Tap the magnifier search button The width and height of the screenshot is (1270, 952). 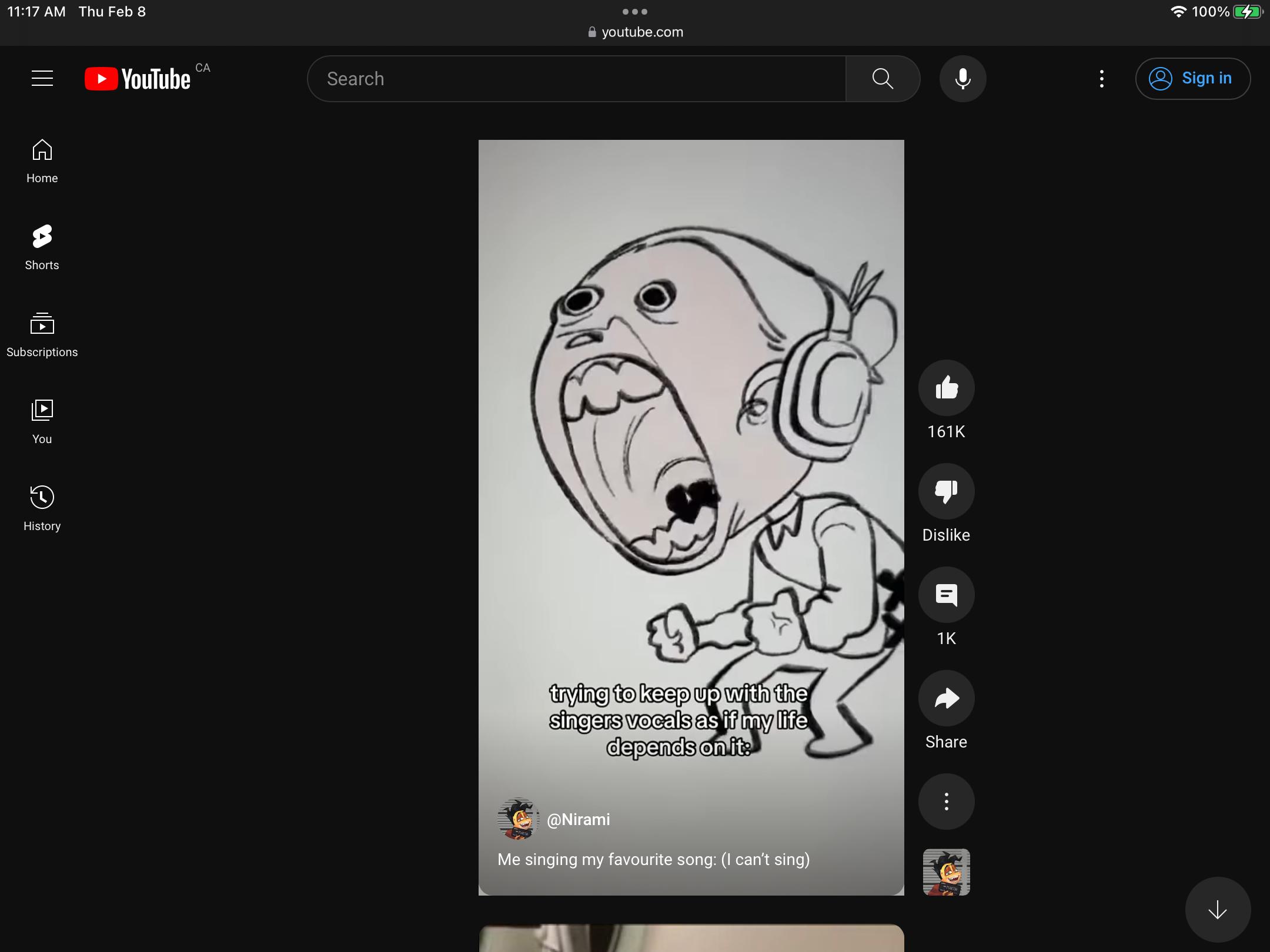point(883,79)
